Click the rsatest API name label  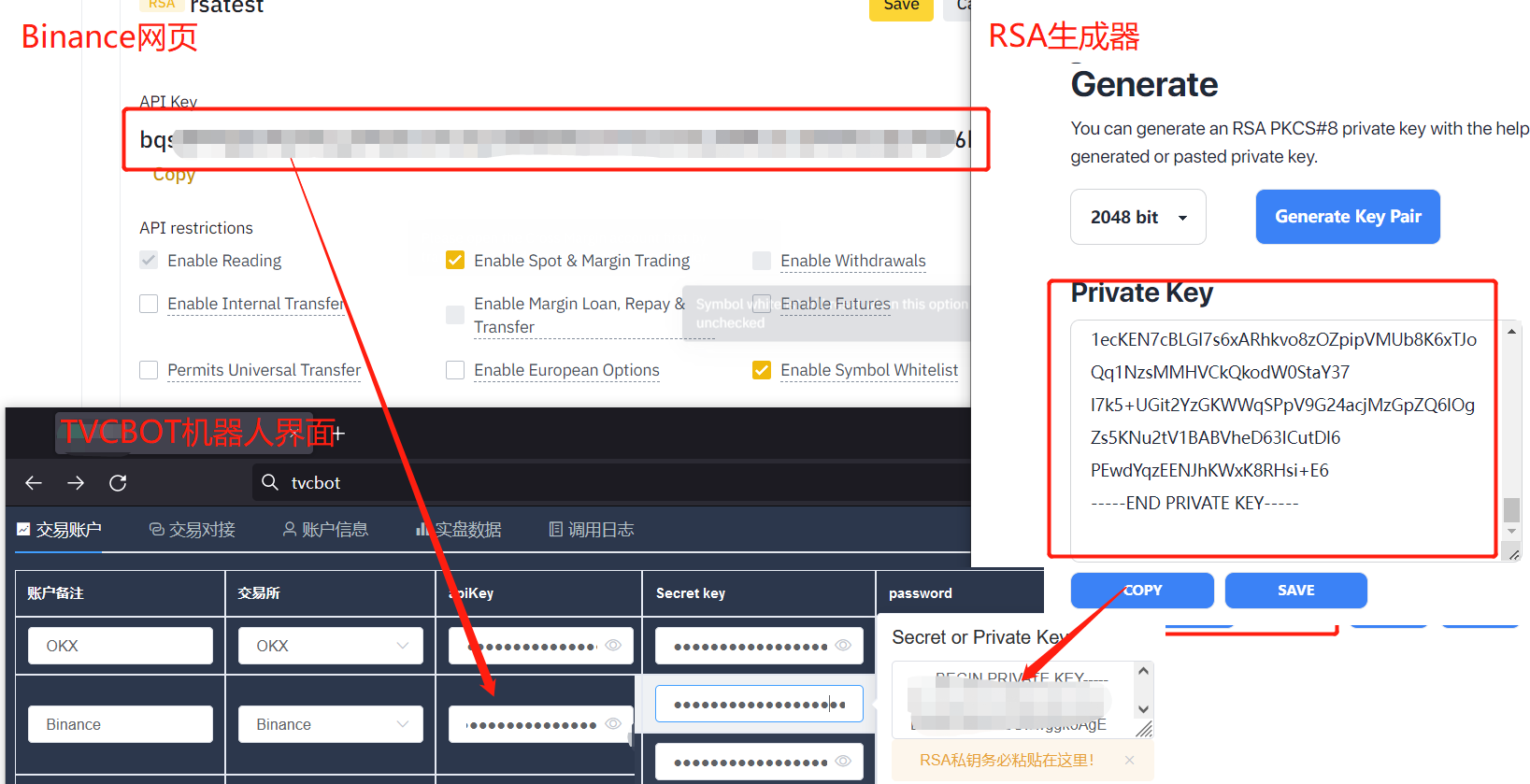click(x=227, y=7)
